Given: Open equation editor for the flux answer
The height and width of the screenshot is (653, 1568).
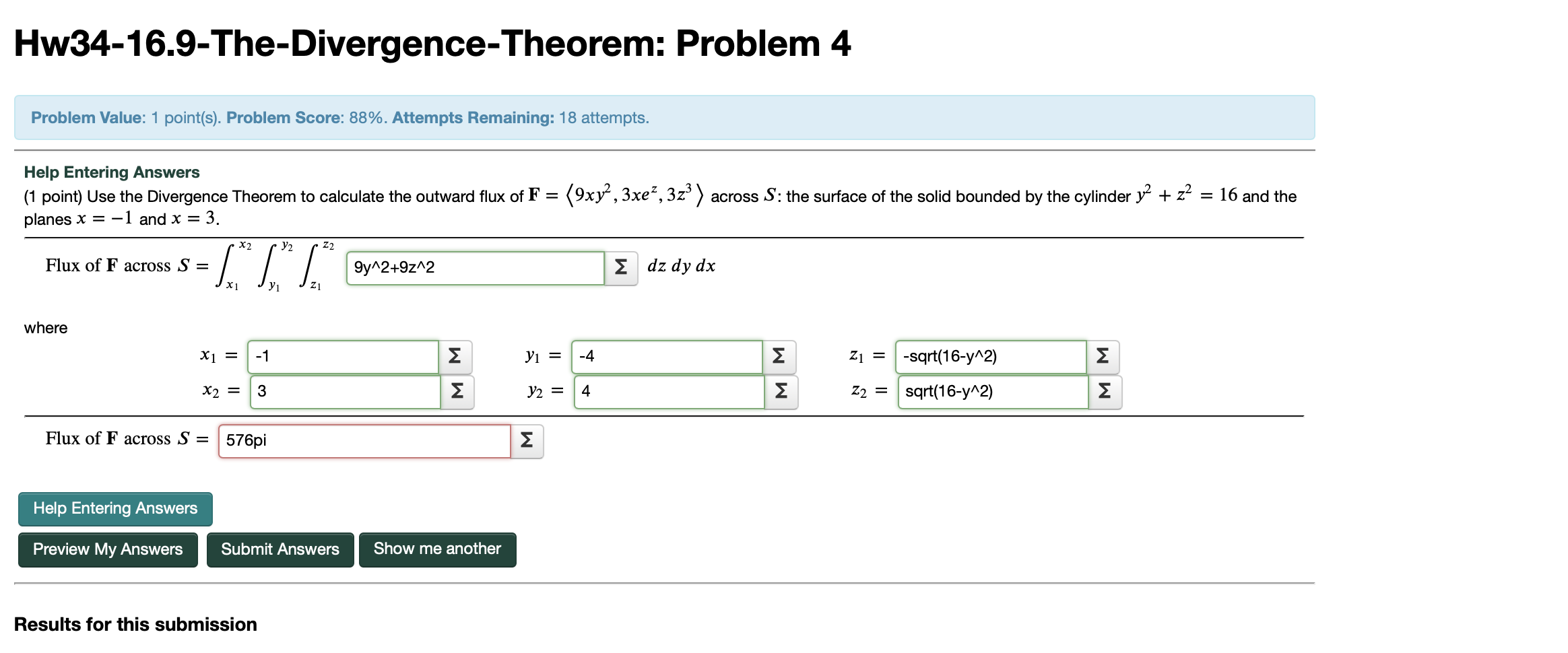Looking at the screenshot, I should (527, 440).
